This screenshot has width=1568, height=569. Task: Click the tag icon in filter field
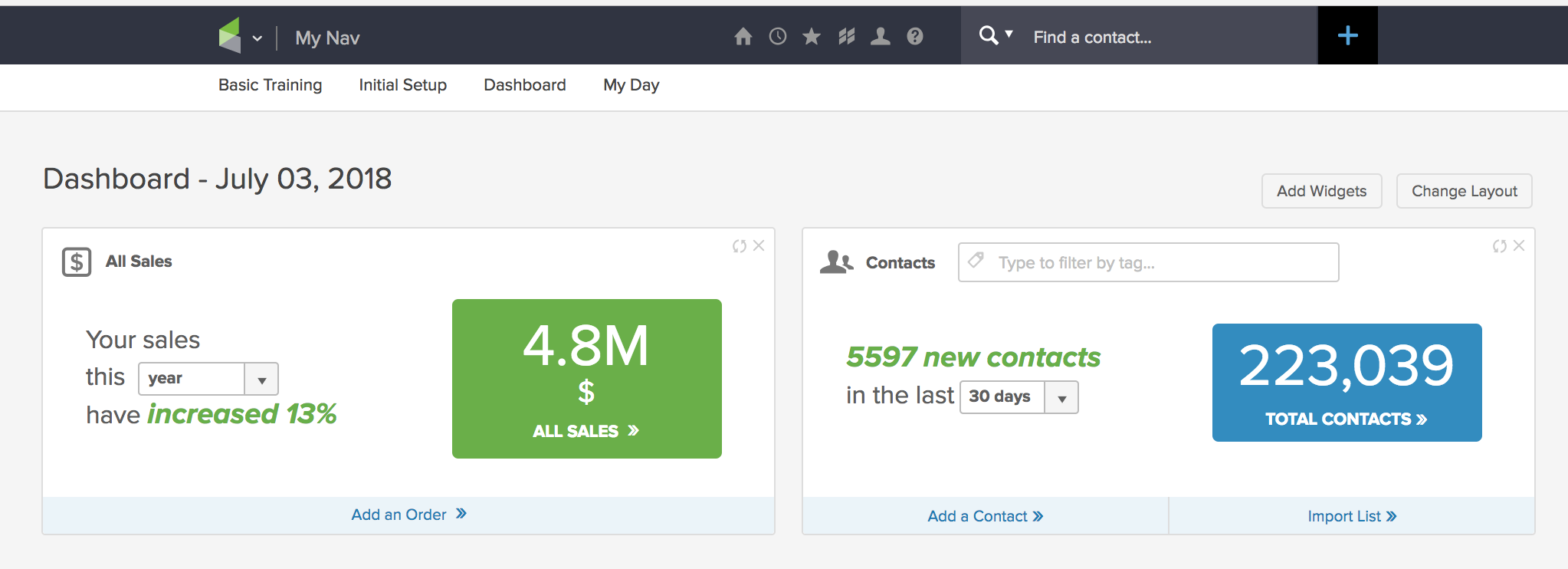point(976,260)
